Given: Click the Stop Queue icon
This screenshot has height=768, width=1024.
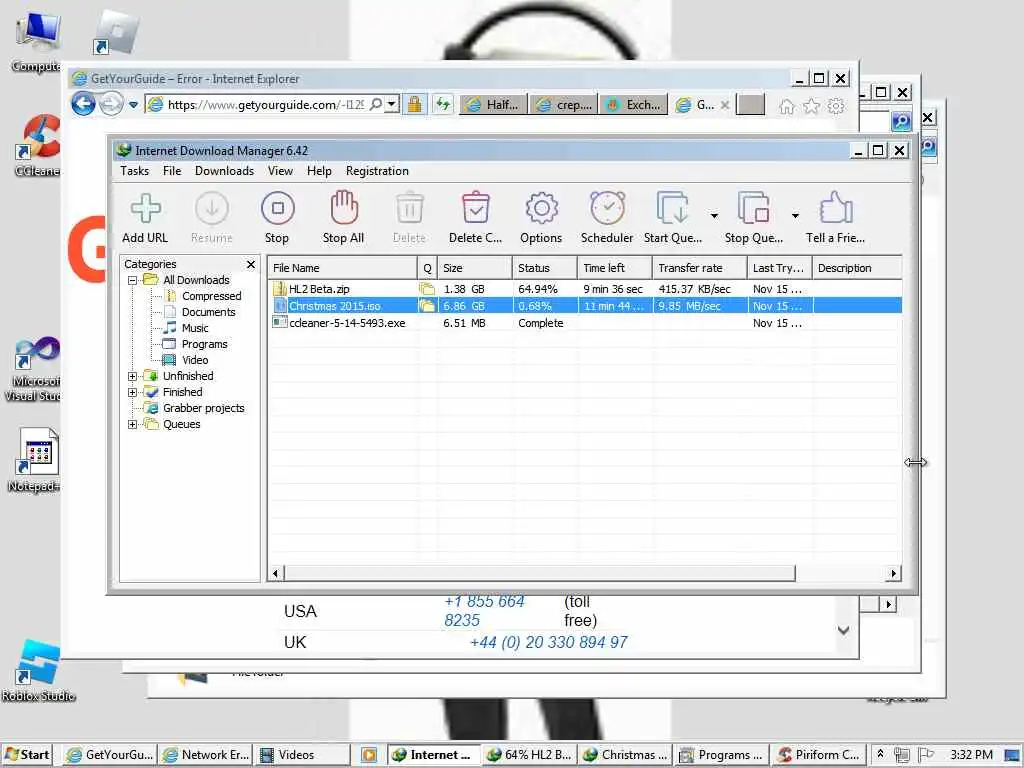Looking at the screenshot, I should point(754,209).
